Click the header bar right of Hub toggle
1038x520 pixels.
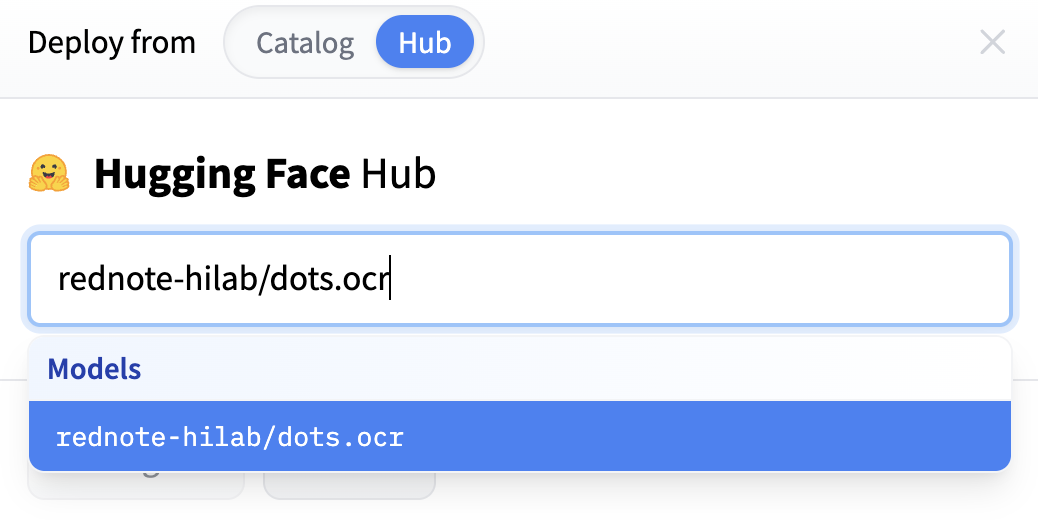tap(730, 44)
